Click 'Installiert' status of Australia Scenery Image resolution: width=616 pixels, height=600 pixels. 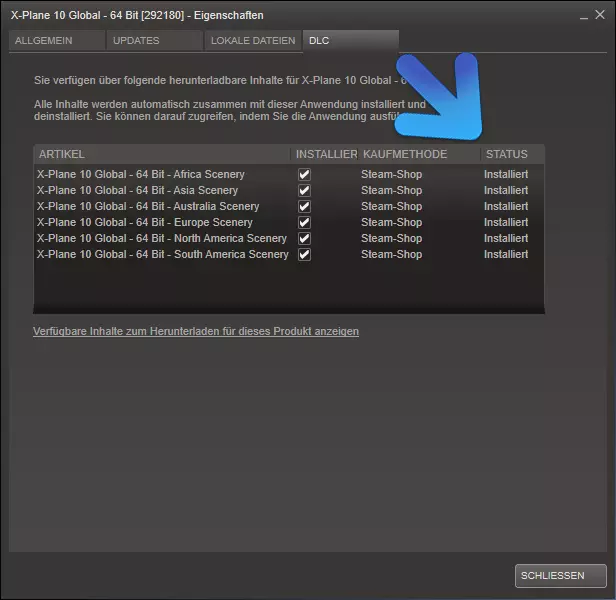click(506, 207)
